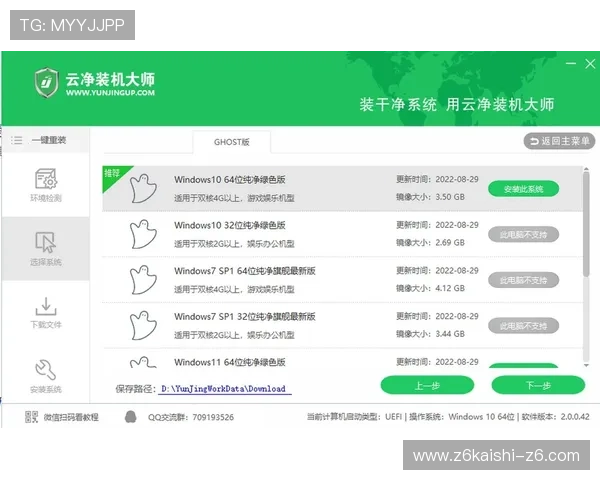Click the QQ交流群: 709193526 text

191,417
